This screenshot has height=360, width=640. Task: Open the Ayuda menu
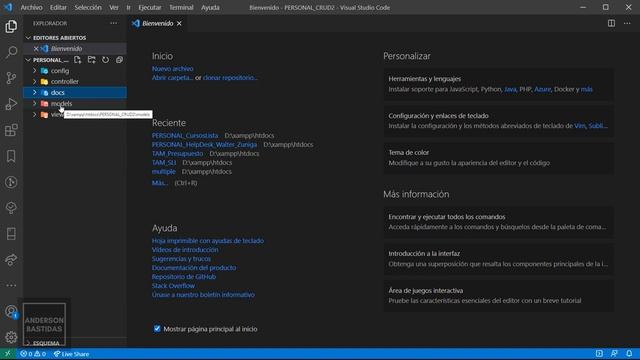click(x=210, y=7)
